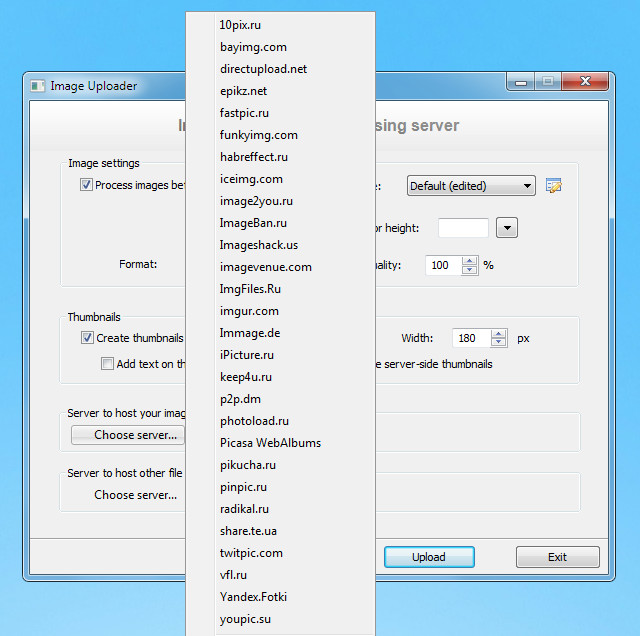The image size is (640, 636).
Task: Choose Yandex.Fotki server entry
Action: 280,598
